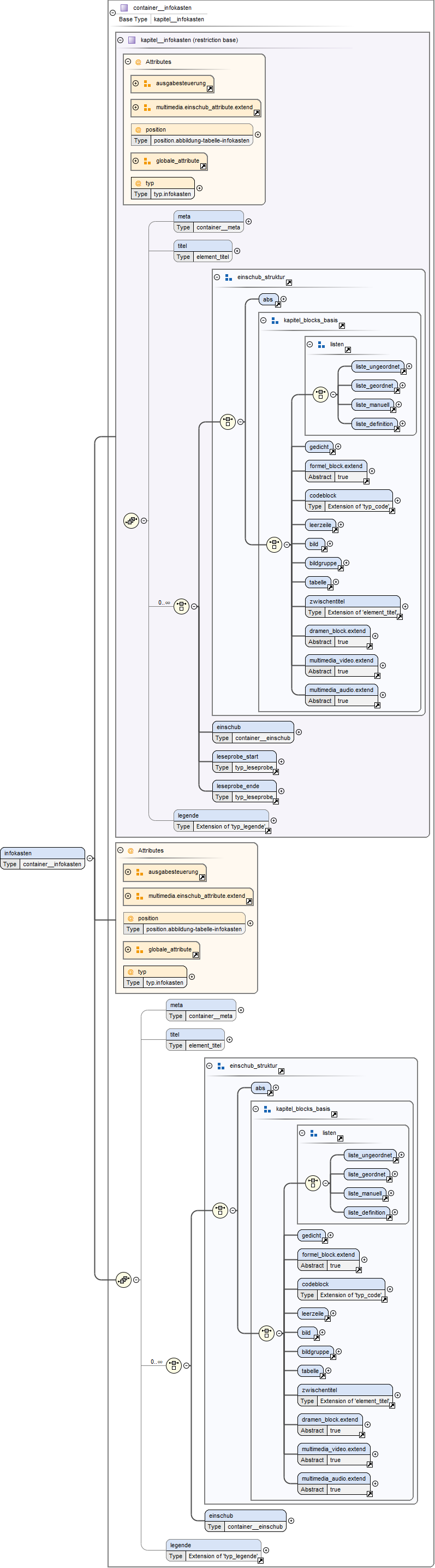Follow the leseprobe_start reference arrow icon
Image resolution: width=435 pixels, height=1568 pixels.
(x=276, y=772)
